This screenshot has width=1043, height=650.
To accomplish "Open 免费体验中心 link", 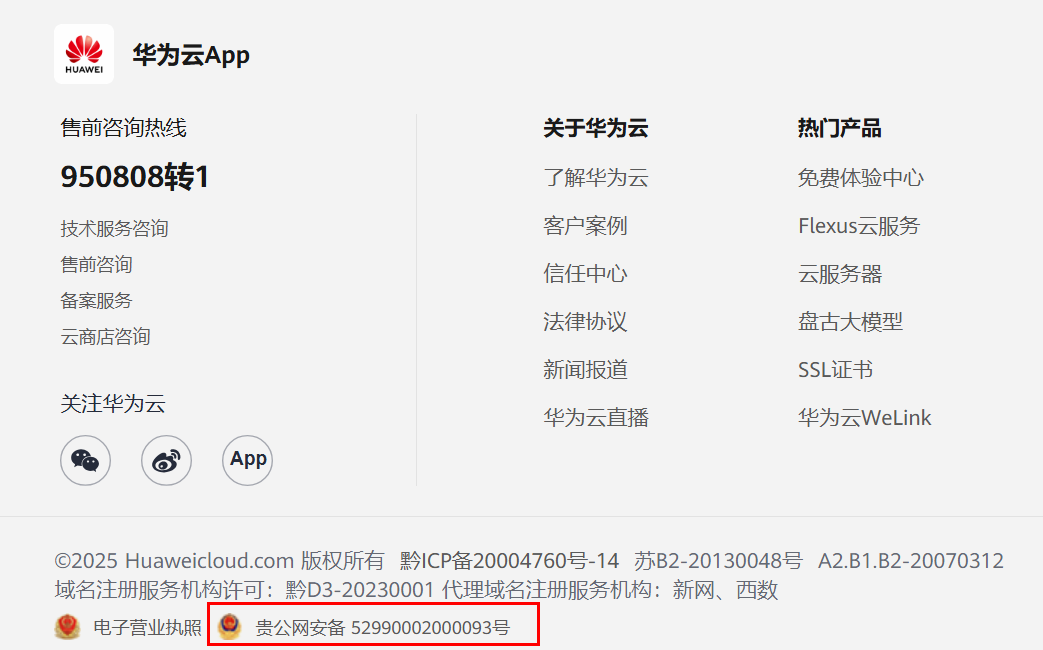I will [860, 178].
